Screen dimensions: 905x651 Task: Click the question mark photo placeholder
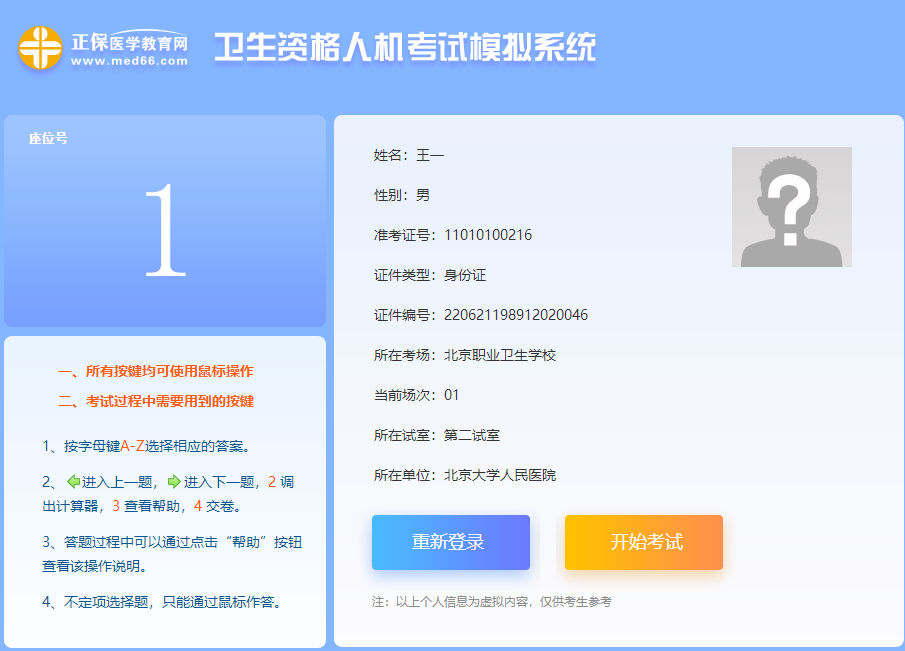click(x=791, y=205)
